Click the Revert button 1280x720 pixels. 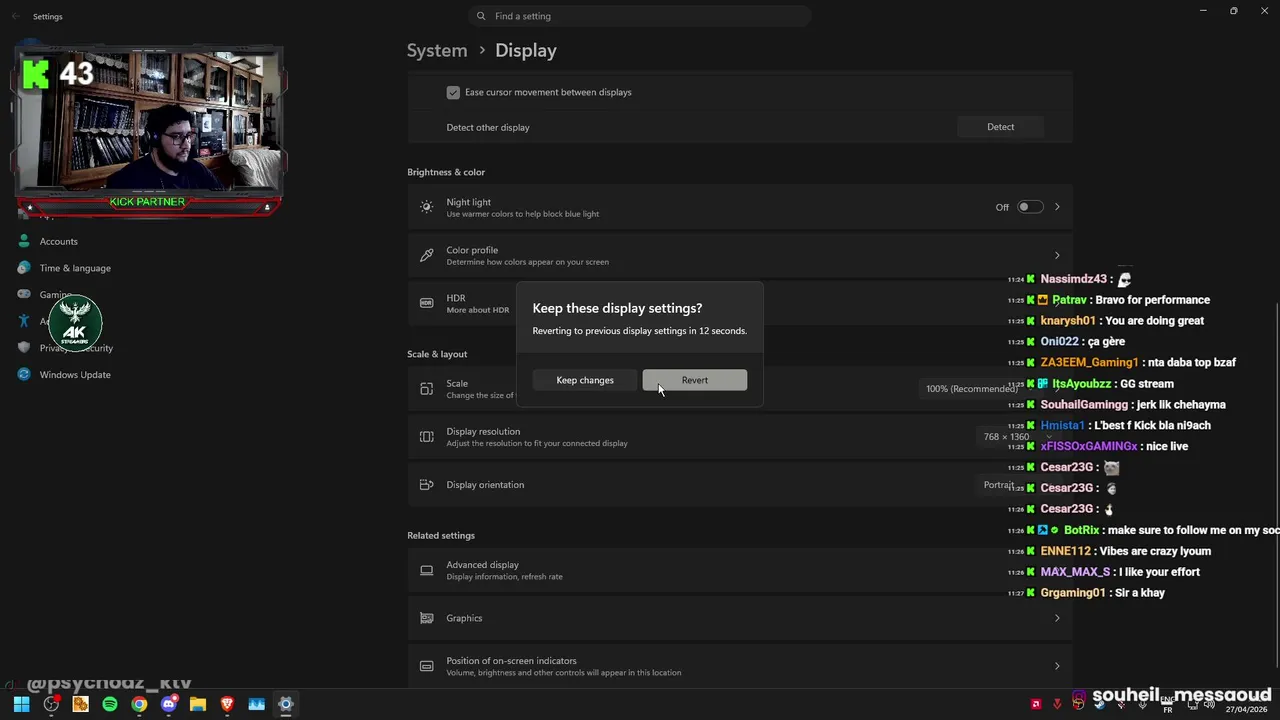pos(694,380)
